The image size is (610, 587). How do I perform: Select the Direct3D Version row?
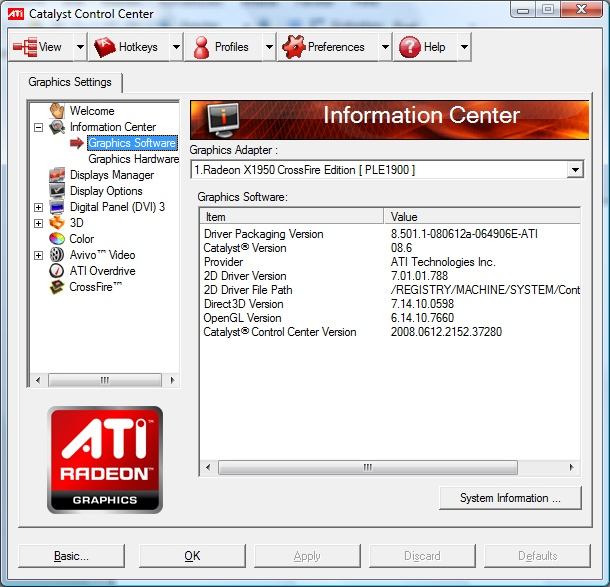tap(390, 304)
